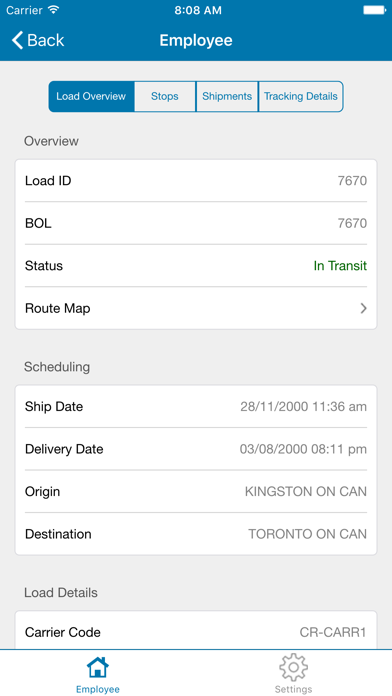
Task: Open the Employee home icon tab
Action: 98,668
